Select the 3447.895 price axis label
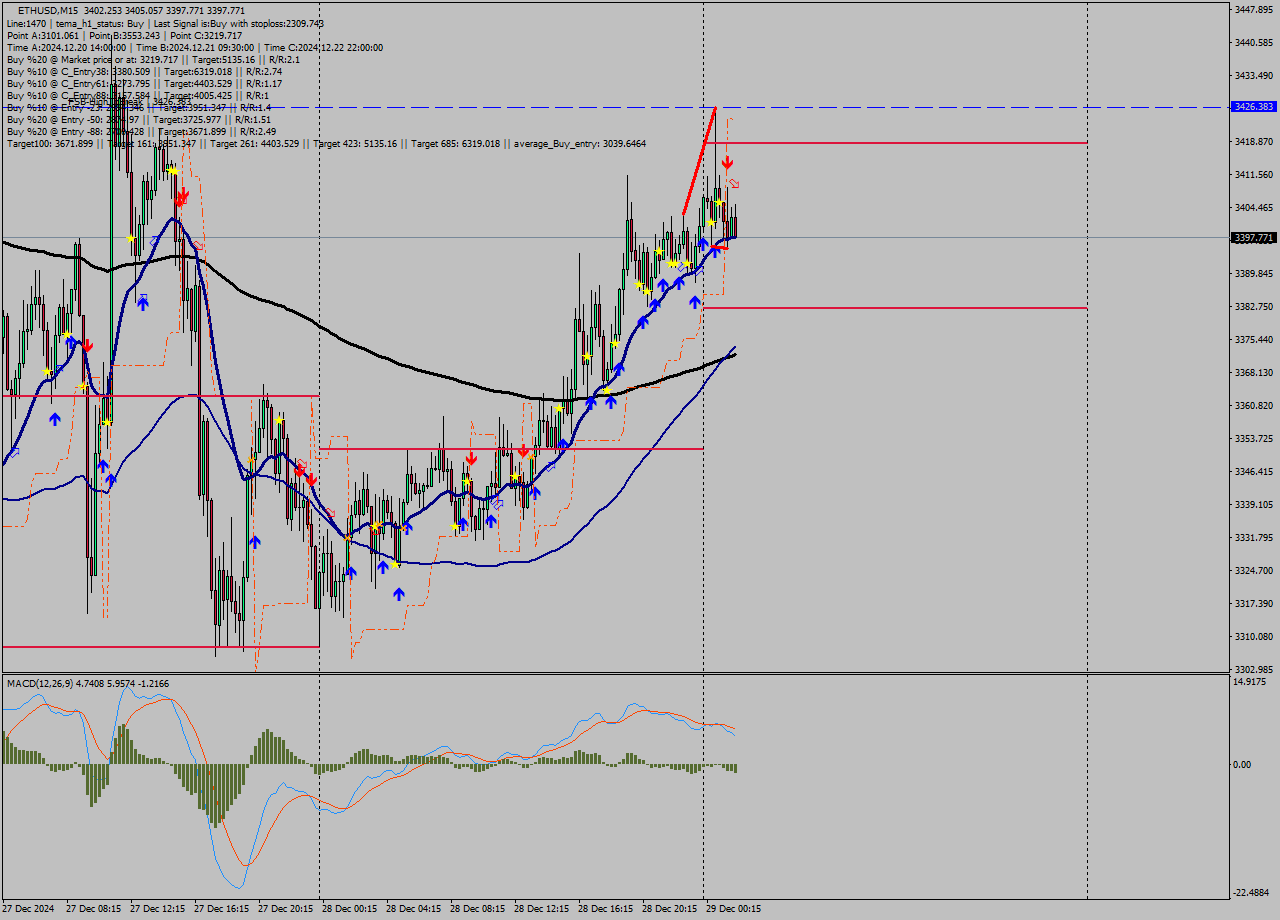This screenshot has width=1280, height=920. click(x=1254, y=9)
